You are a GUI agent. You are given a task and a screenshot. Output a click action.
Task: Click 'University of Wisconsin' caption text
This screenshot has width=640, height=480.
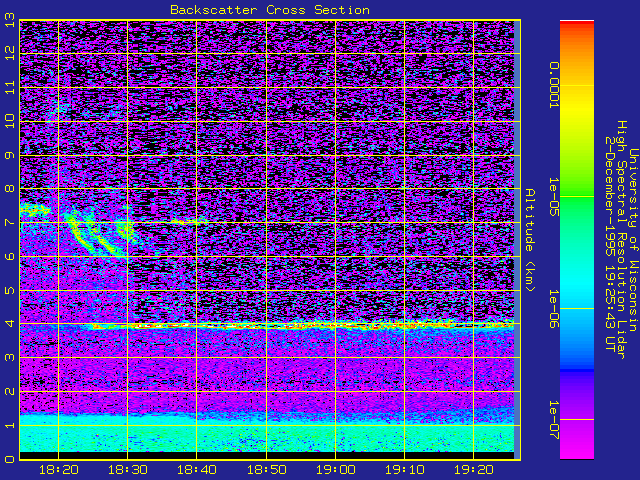pos(633,240)
